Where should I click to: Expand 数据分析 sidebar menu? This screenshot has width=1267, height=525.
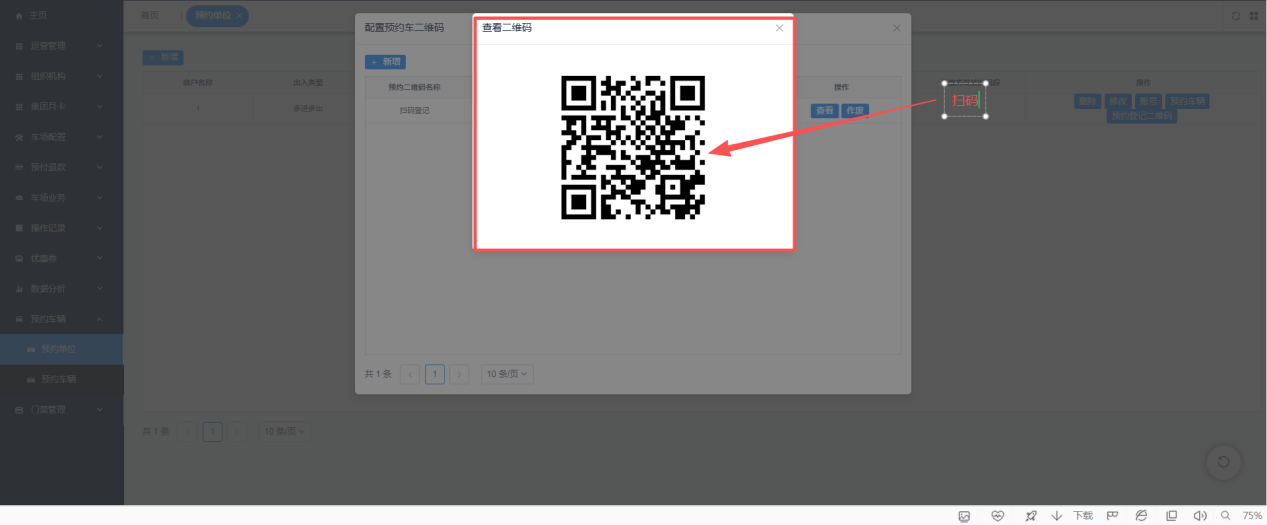coord(62,289)
